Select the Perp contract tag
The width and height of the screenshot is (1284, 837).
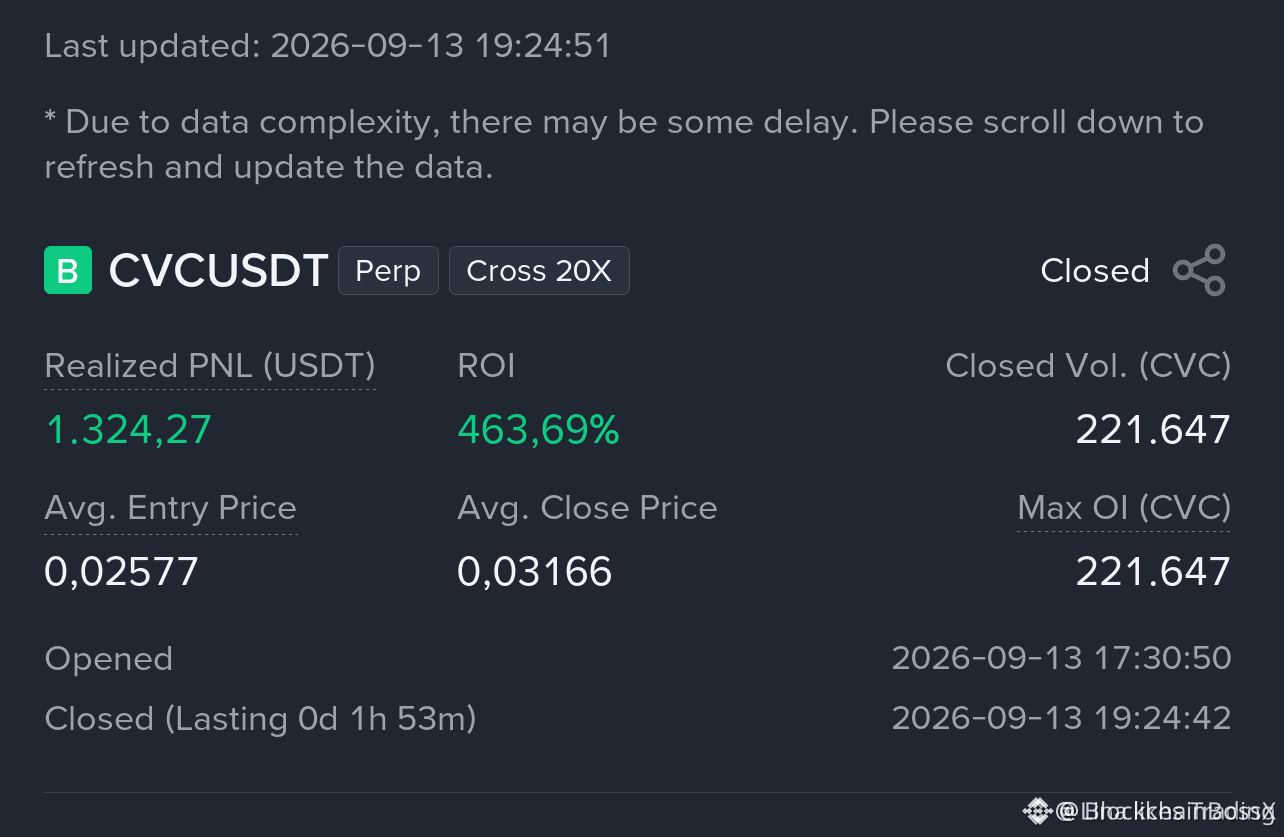(x=388, y=271)
